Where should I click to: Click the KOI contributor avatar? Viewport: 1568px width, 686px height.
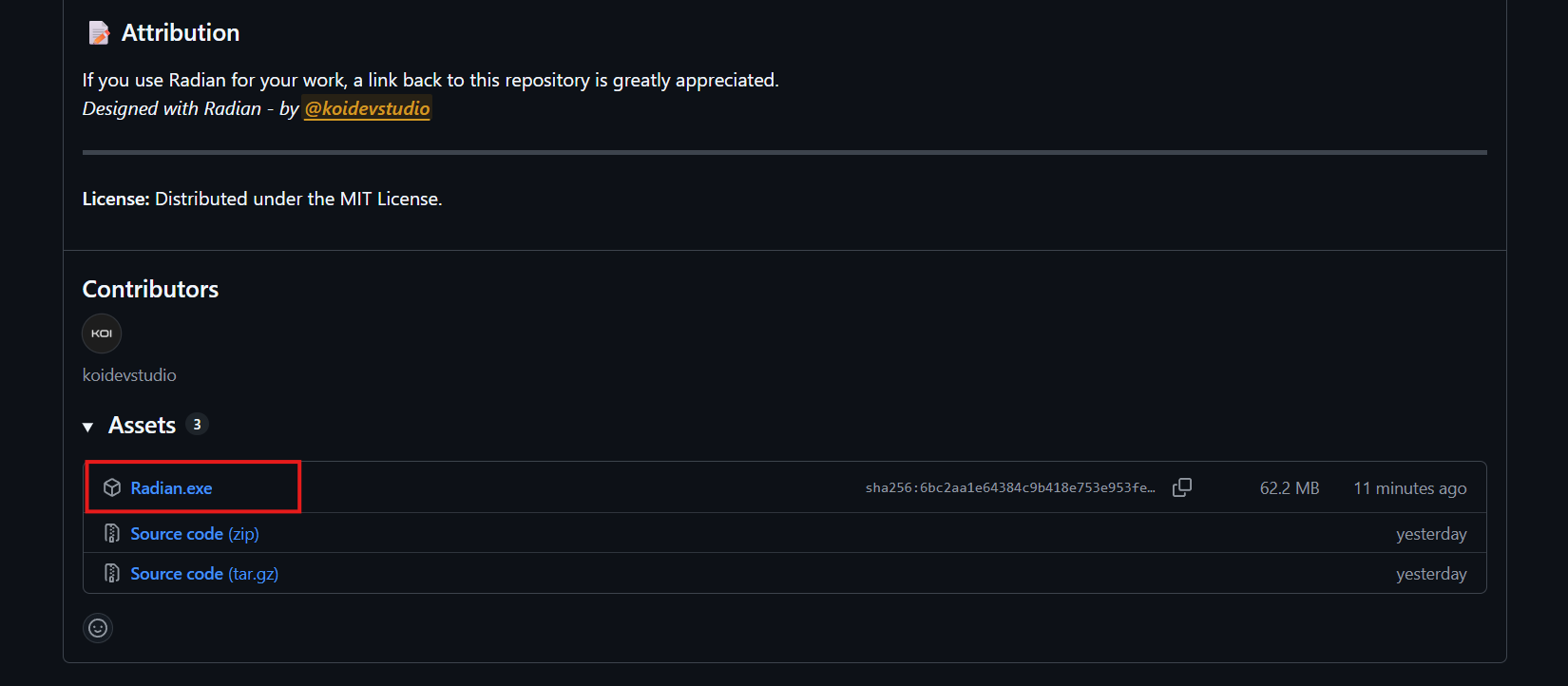pos(102,333)
